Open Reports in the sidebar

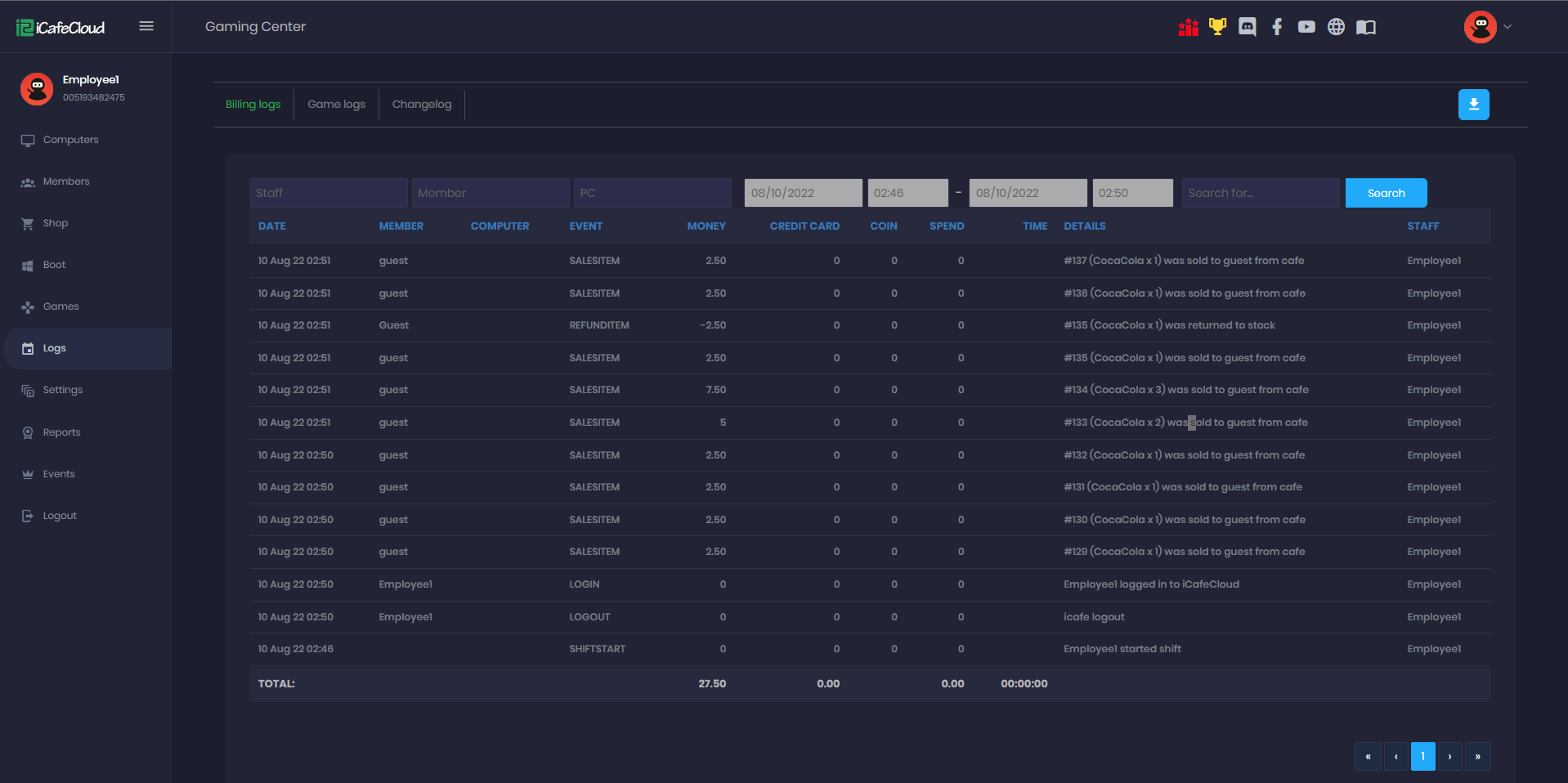pyautogui.click(x=61, y=432)
